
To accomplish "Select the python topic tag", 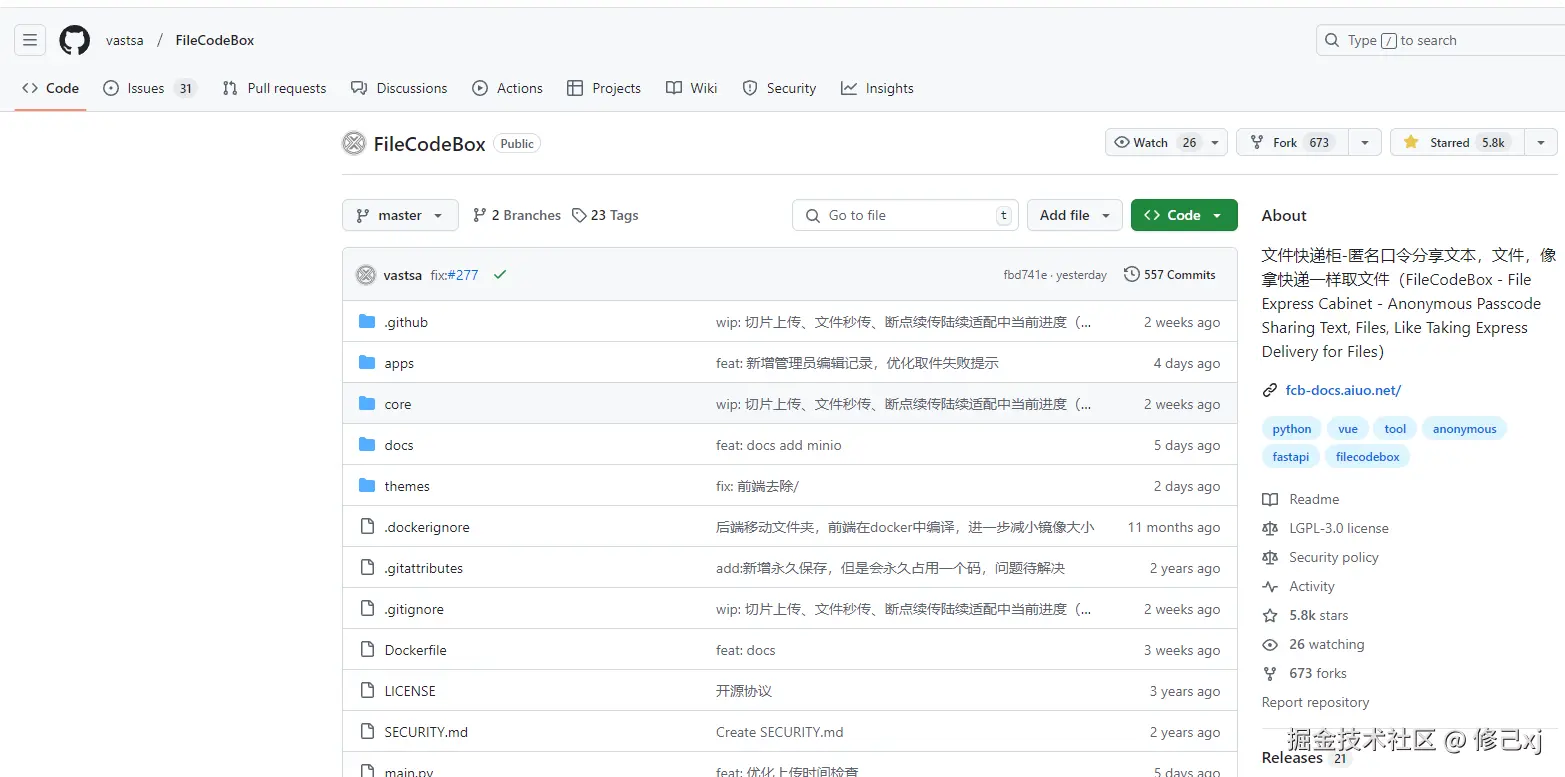I will pos(1292,429).
